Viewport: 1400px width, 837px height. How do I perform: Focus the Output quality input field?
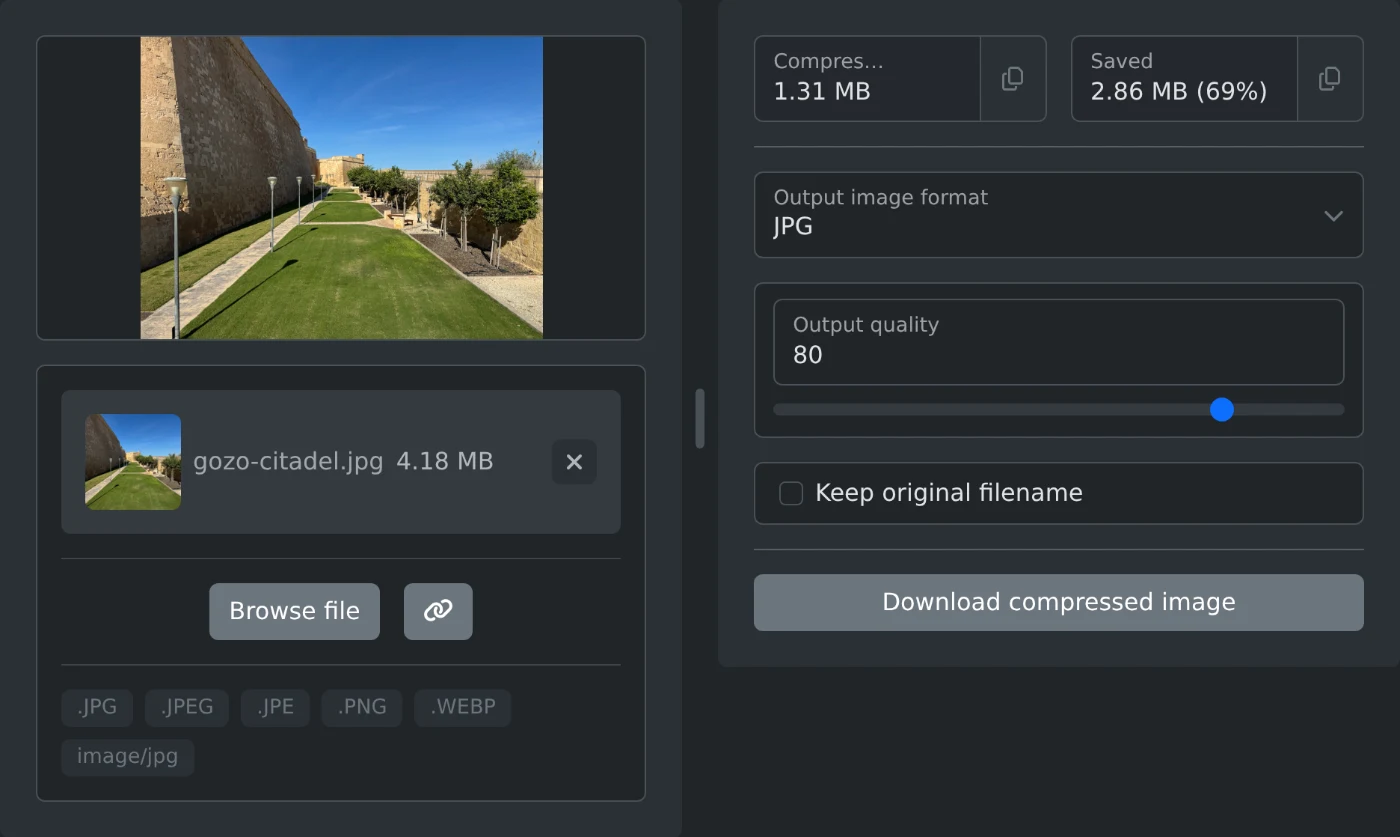coord(1059,342)
